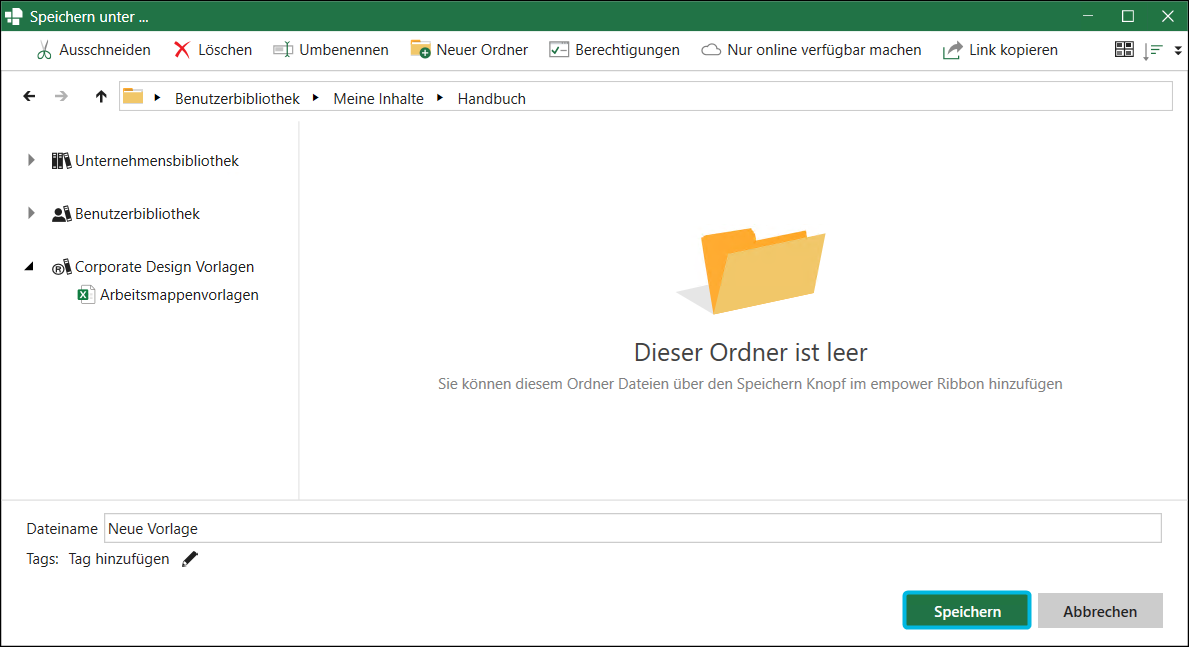Screen dimensions: 1189x647
Task: Minimize the Speichern unter window
Action: coord(1088,16)
